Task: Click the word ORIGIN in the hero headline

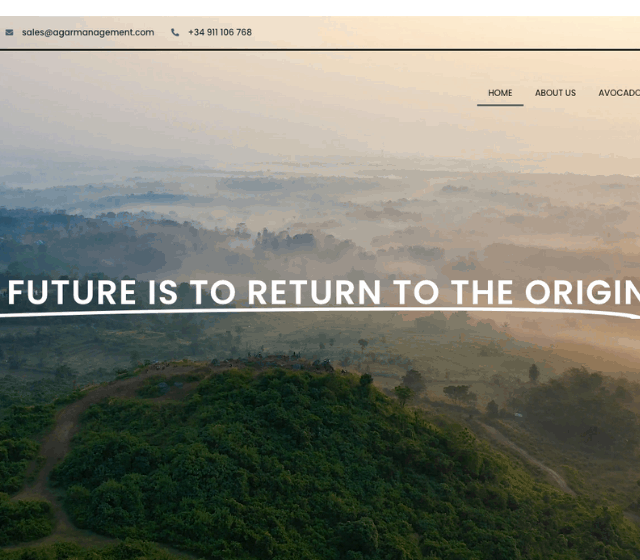Action: pos(582,292)
